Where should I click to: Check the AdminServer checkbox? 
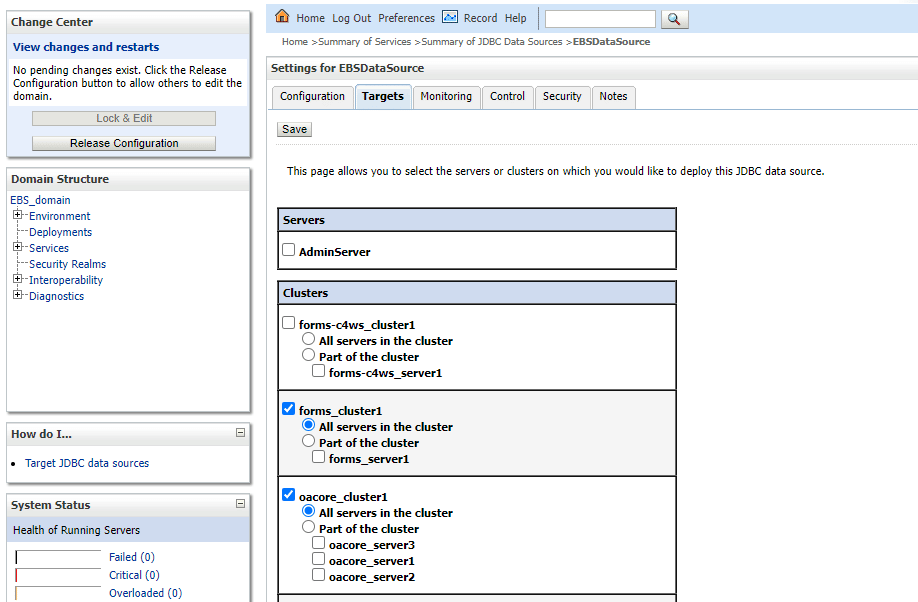[289, 250]
